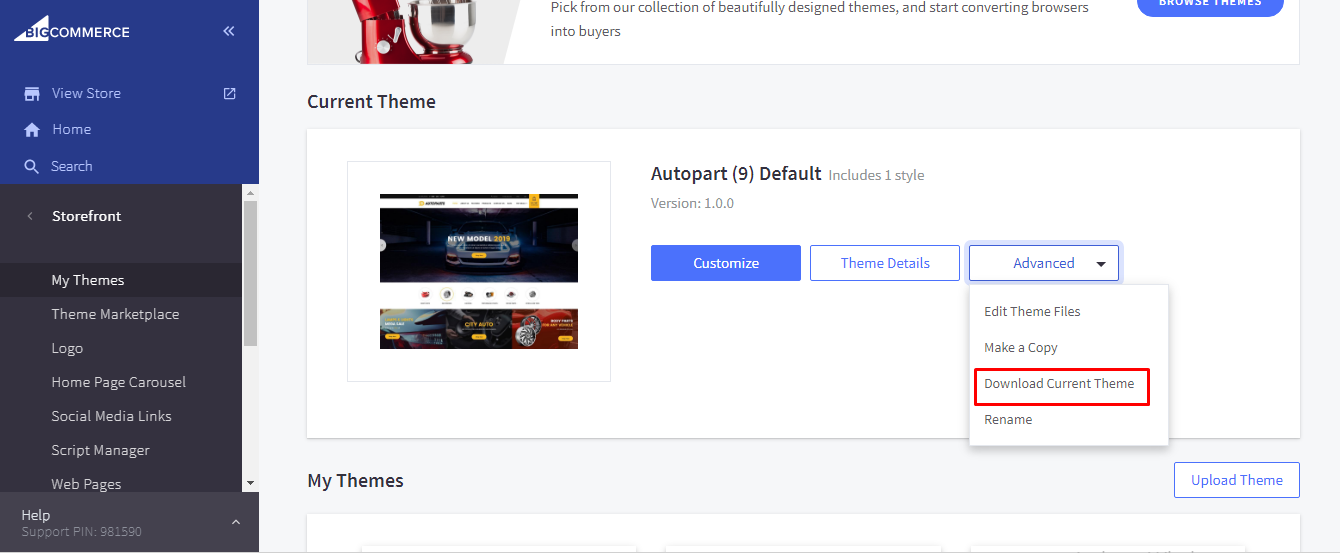The width and height of the screenshot is (1340, 553).
Task: Click the BigCommerce logo
Action: 72,31
